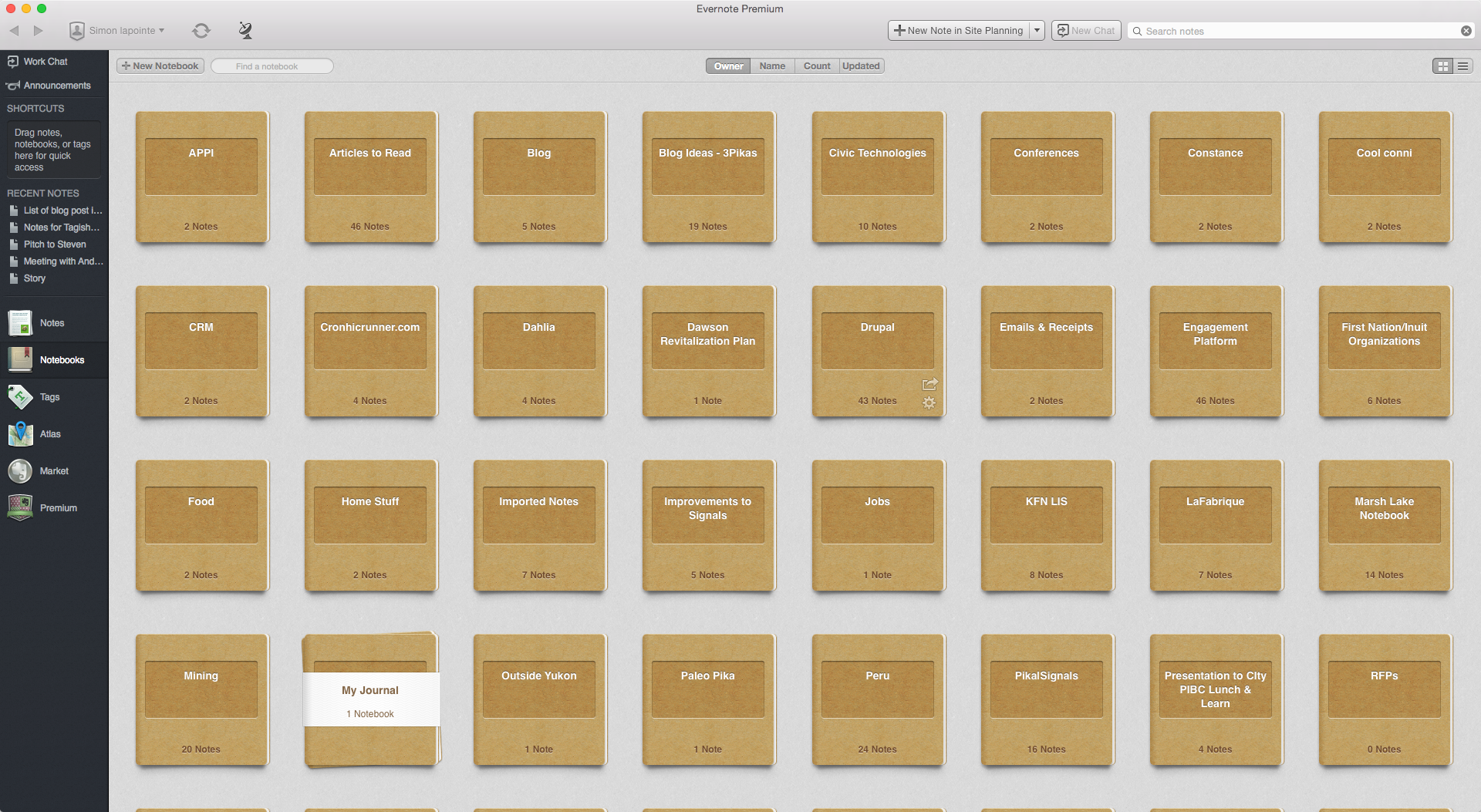Open the RFPs notebook
The width and height of the screenshot is (1481, 812).
pos(1385,700)
